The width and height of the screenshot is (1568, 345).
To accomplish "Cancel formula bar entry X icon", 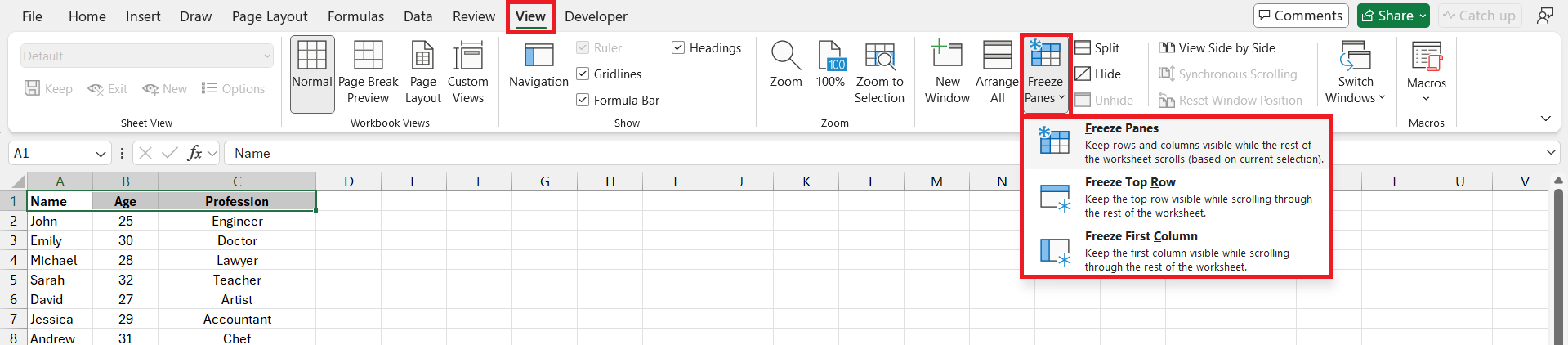I will [145, 153].
